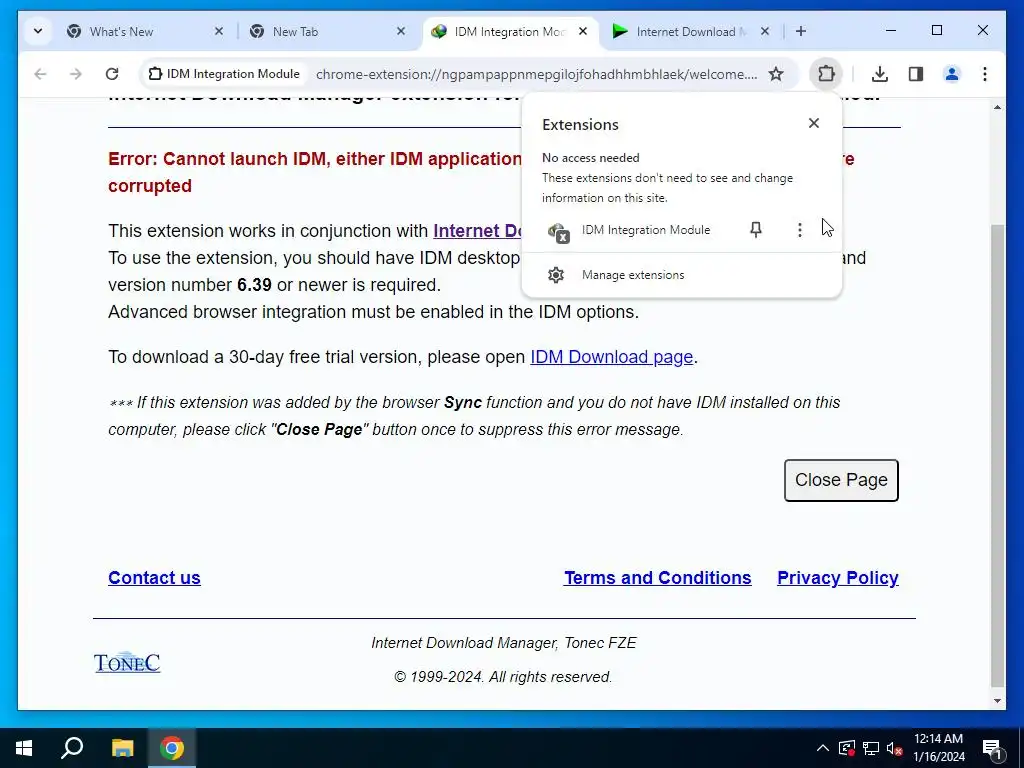
Task: Pin the IDM Integration Module extension
Action: pos(756,229)
